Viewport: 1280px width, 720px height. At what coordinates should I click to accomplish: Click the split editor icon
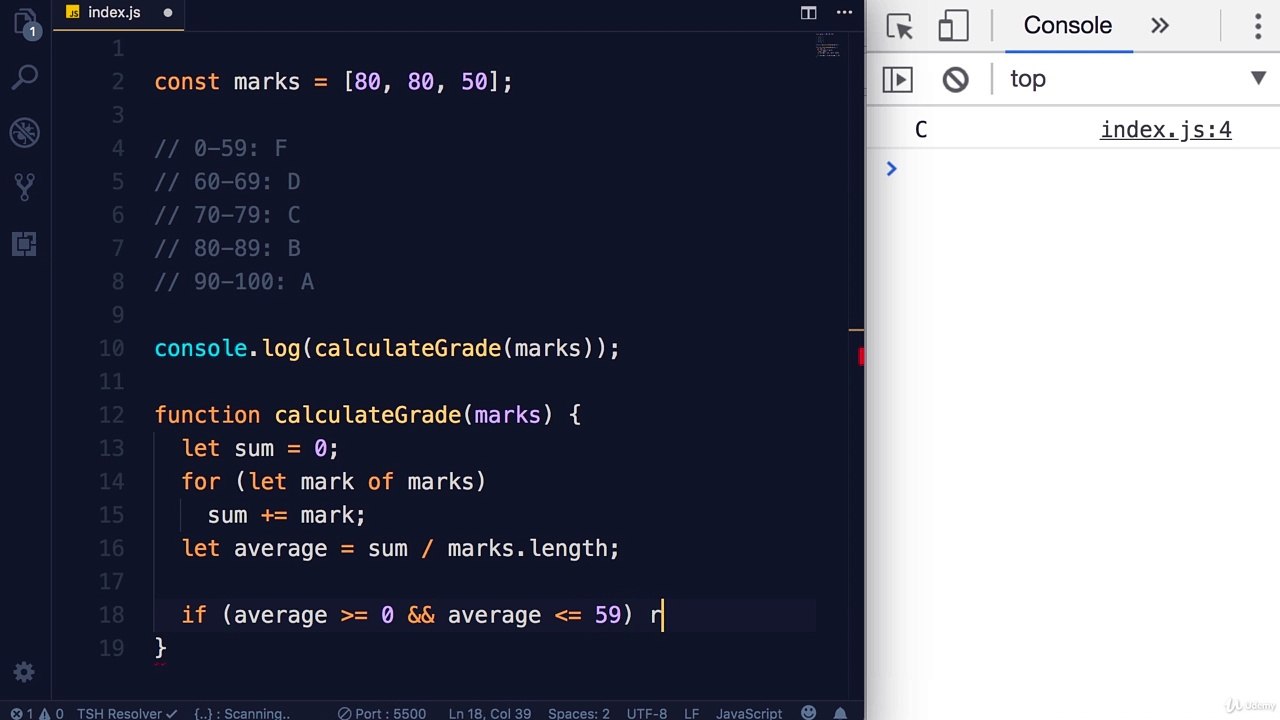(x=809, y=13)
